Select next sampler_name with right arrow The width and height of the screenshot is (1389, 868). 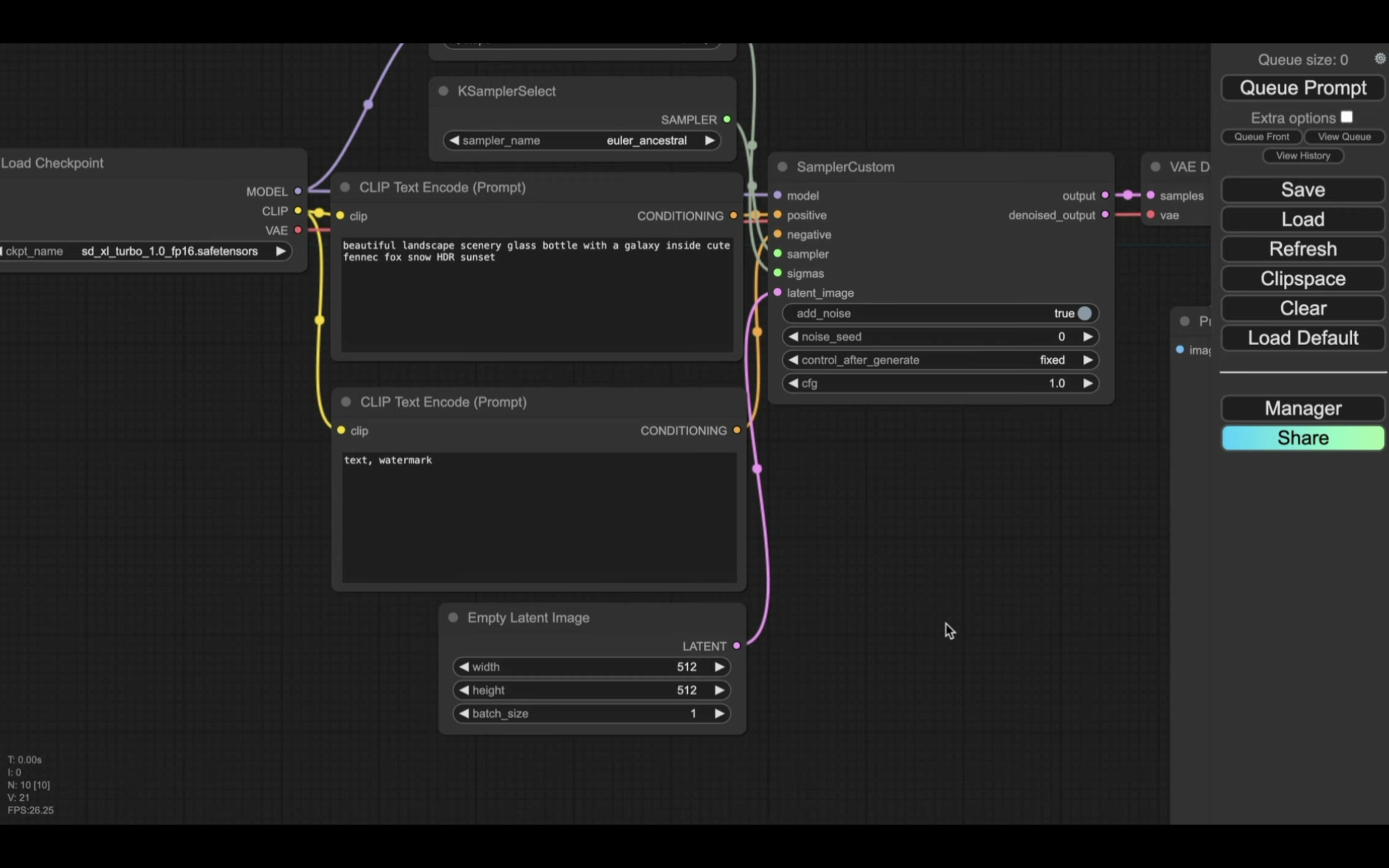coord(710,141)
